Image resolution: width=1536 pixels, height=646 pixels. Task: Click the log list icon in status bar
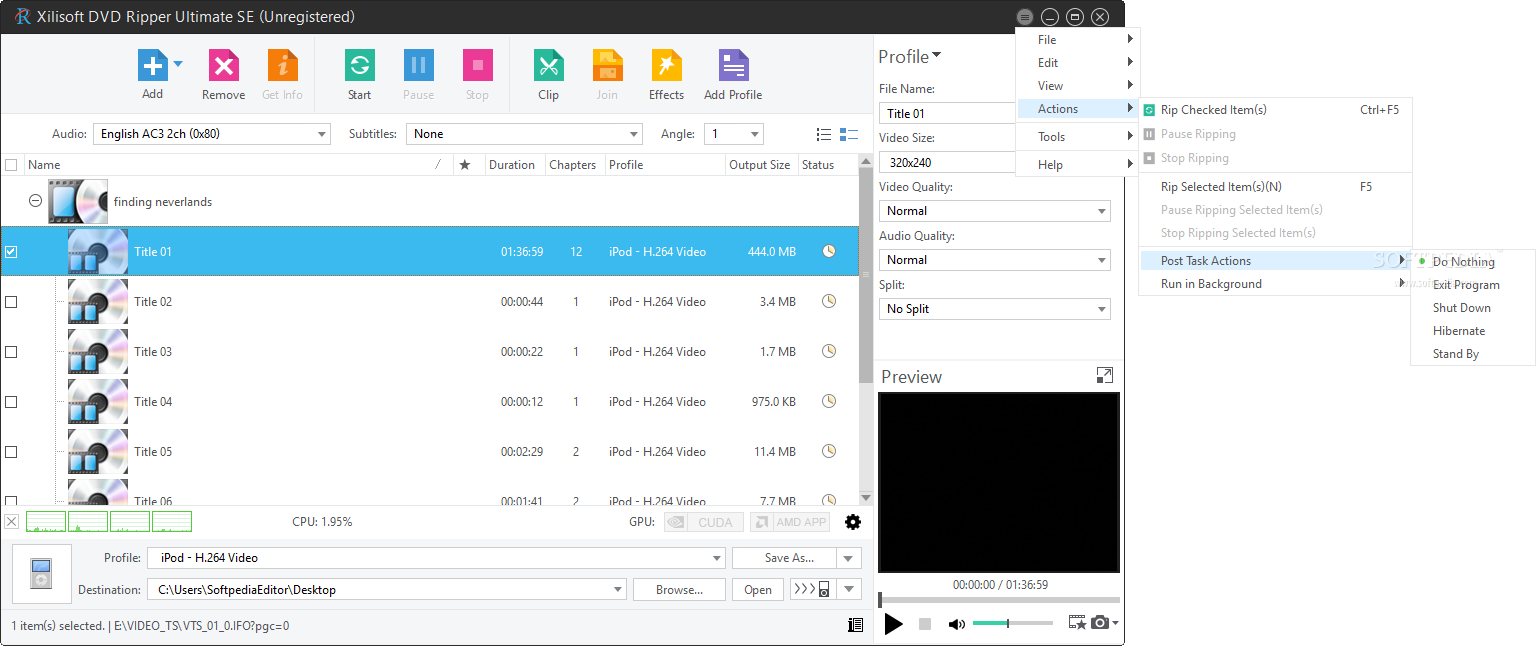coord(855,625)
